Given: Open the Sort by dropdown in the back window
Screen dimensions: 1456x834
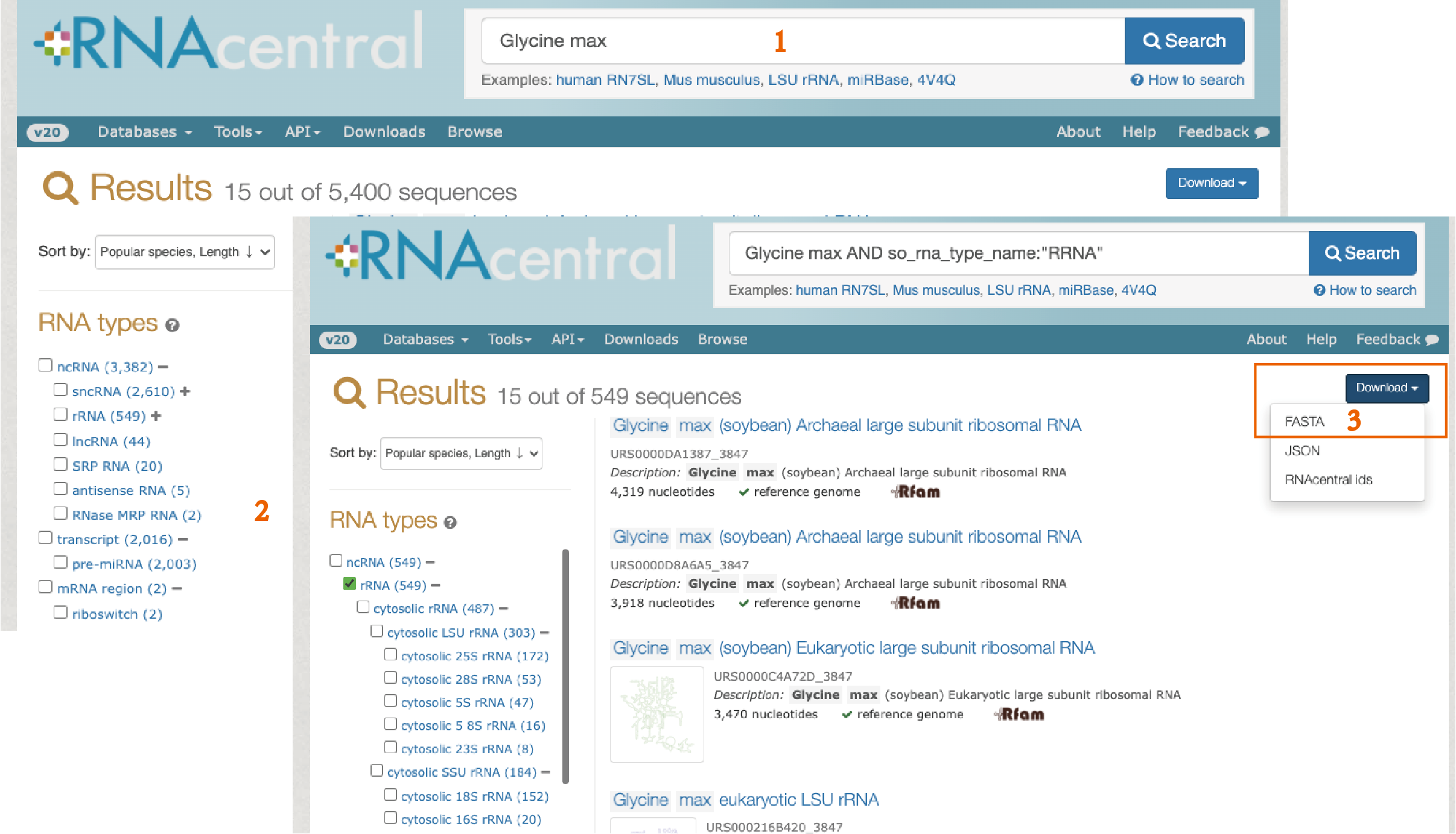Looking at the screenshot, I should (185, 252).
